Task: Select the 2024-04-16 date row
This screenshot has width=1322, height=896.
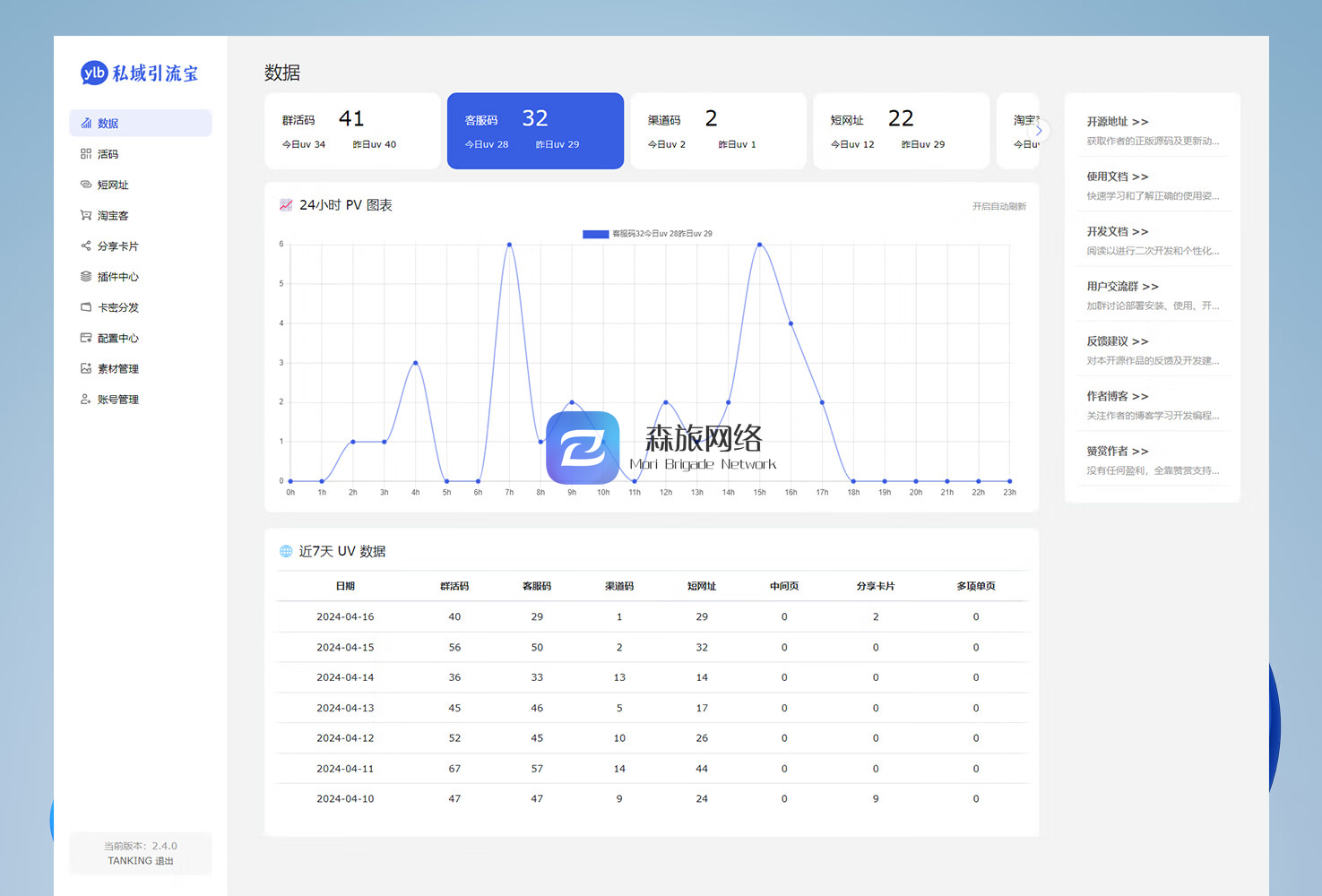Action: point(652,616)
